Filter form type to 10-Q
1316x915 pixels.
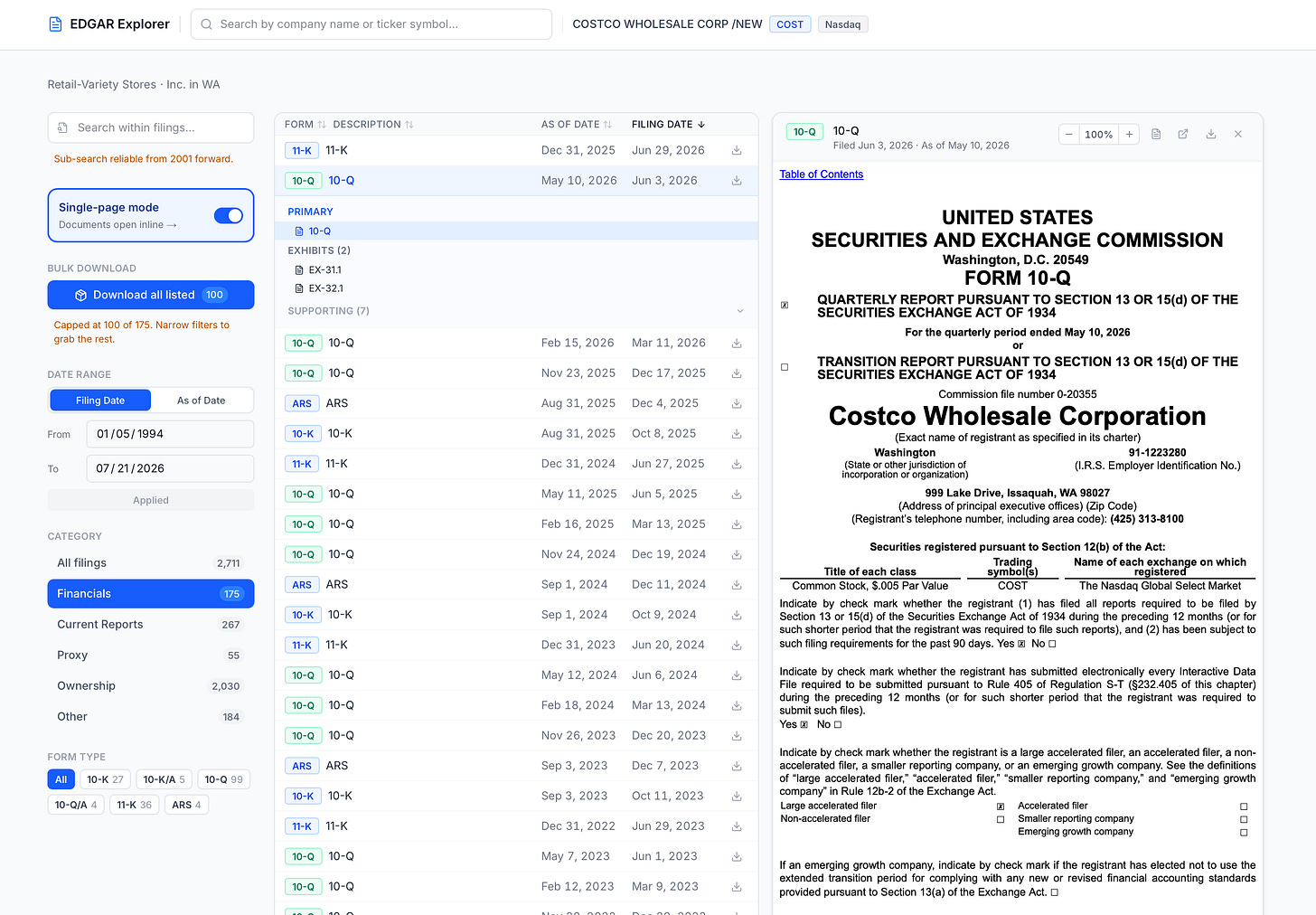223,779
